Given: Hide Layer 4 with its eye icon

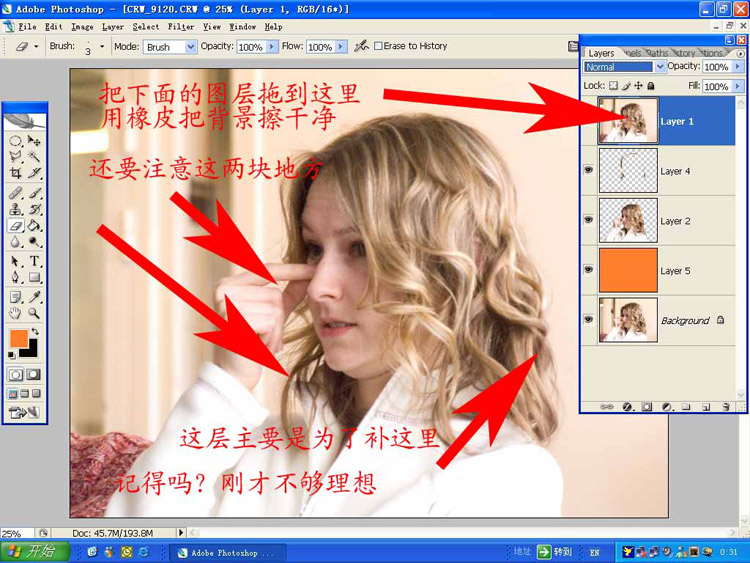Looking at the screenshot, I should point(589,170).
